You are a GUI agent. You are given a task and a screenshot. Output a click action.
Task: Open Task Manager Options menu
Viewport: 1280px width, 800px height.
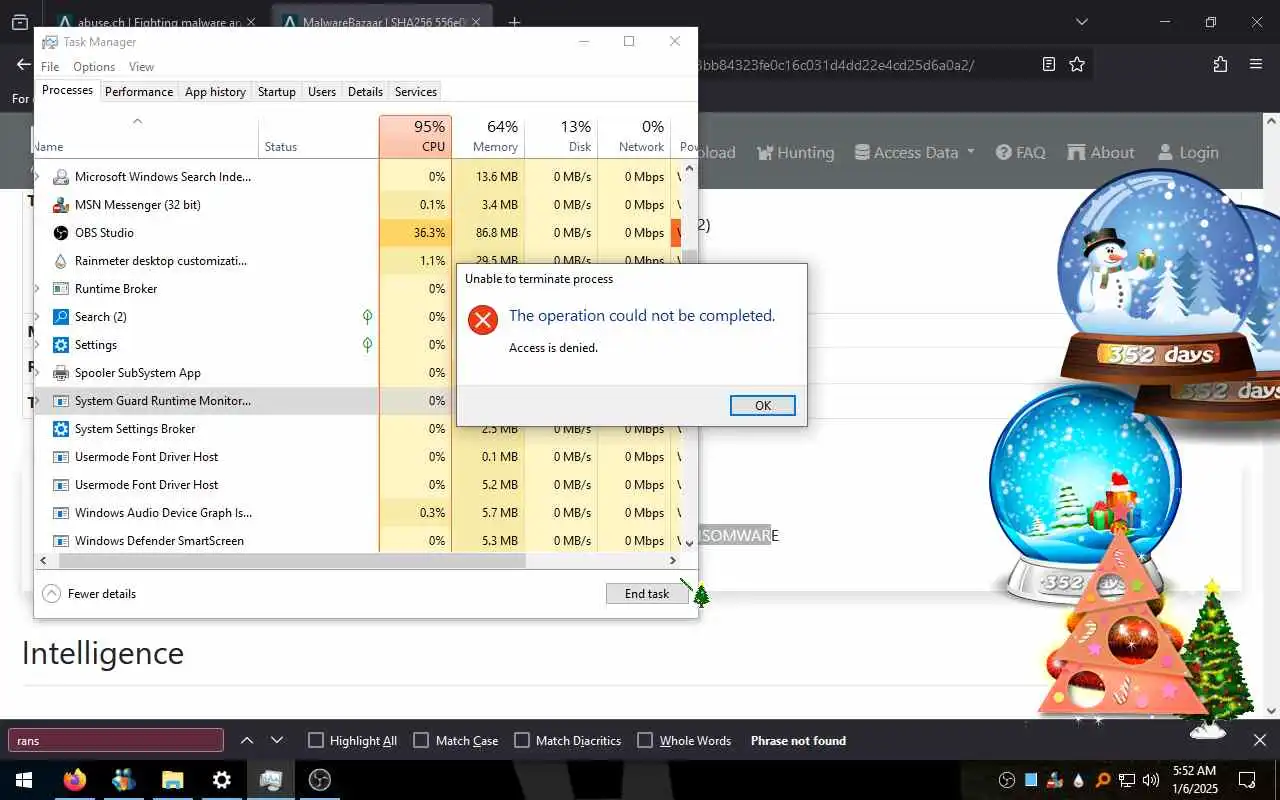[94, 66]
